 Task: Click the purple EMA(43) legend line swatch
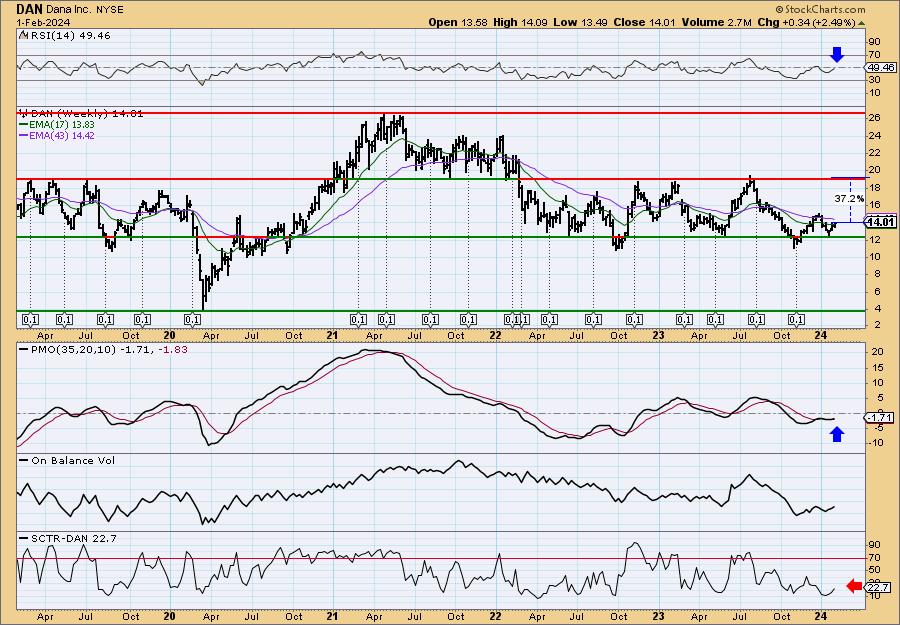(x=24, y=136)
